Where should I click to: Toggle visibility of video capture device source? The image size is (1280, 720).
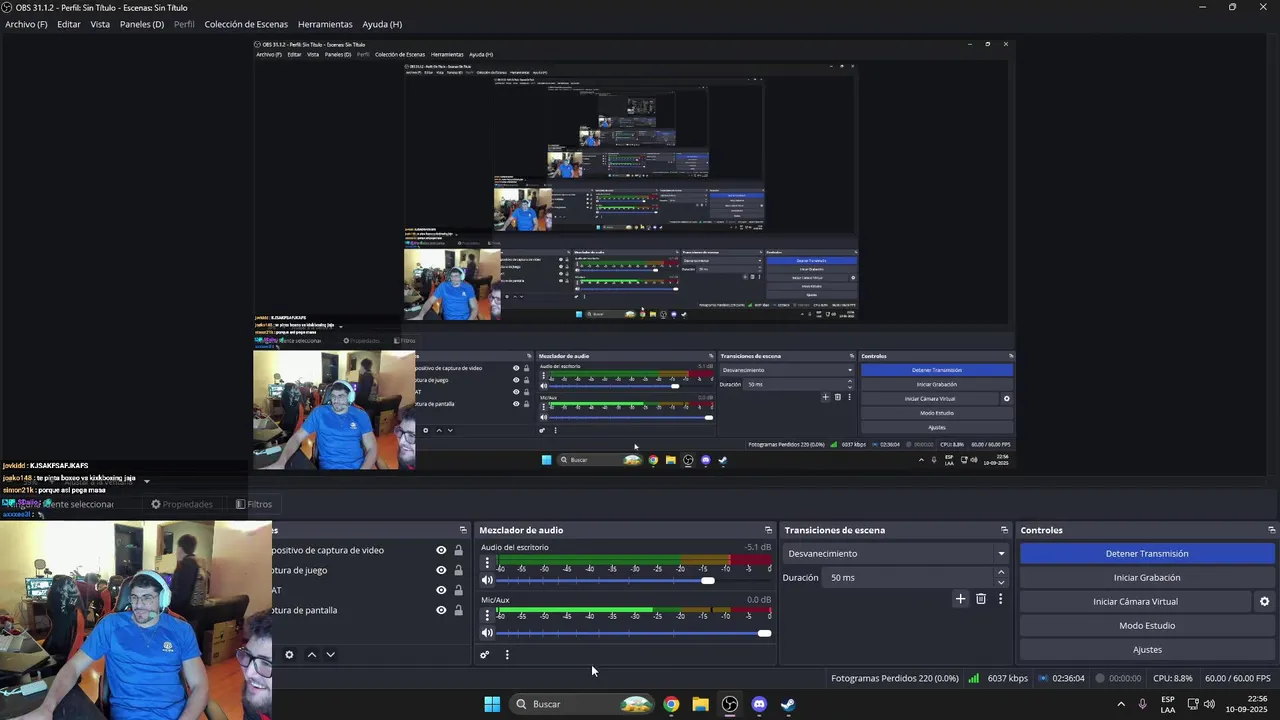coord(441,550)
